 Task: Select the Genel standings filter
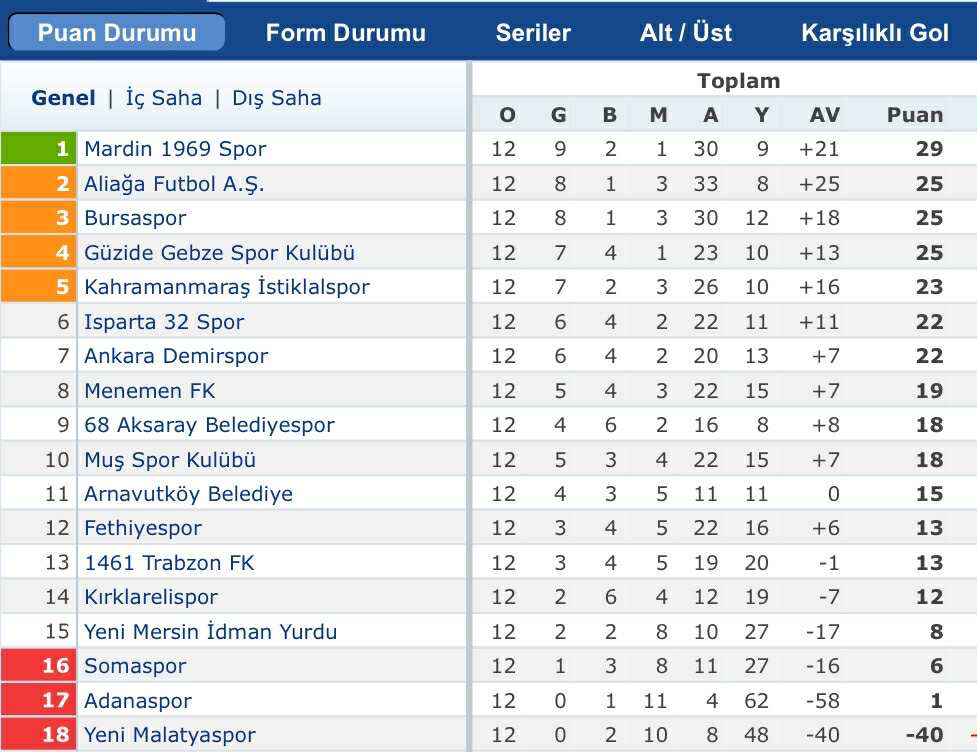click(63, 98)
